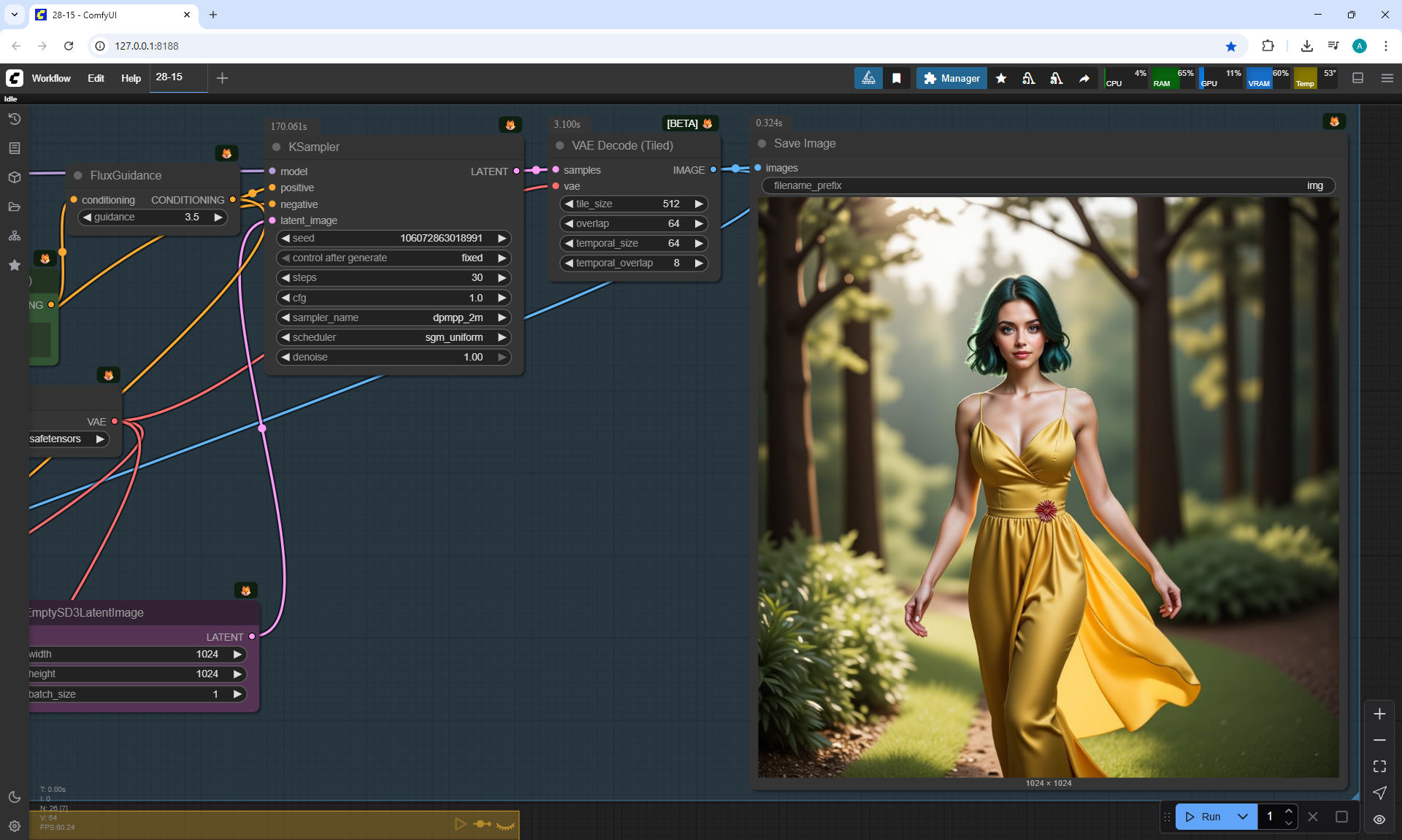This screenshot has width=1402, height=840.
Task: Expand the Run button dropdown arrow
Action: (1243, 817)
